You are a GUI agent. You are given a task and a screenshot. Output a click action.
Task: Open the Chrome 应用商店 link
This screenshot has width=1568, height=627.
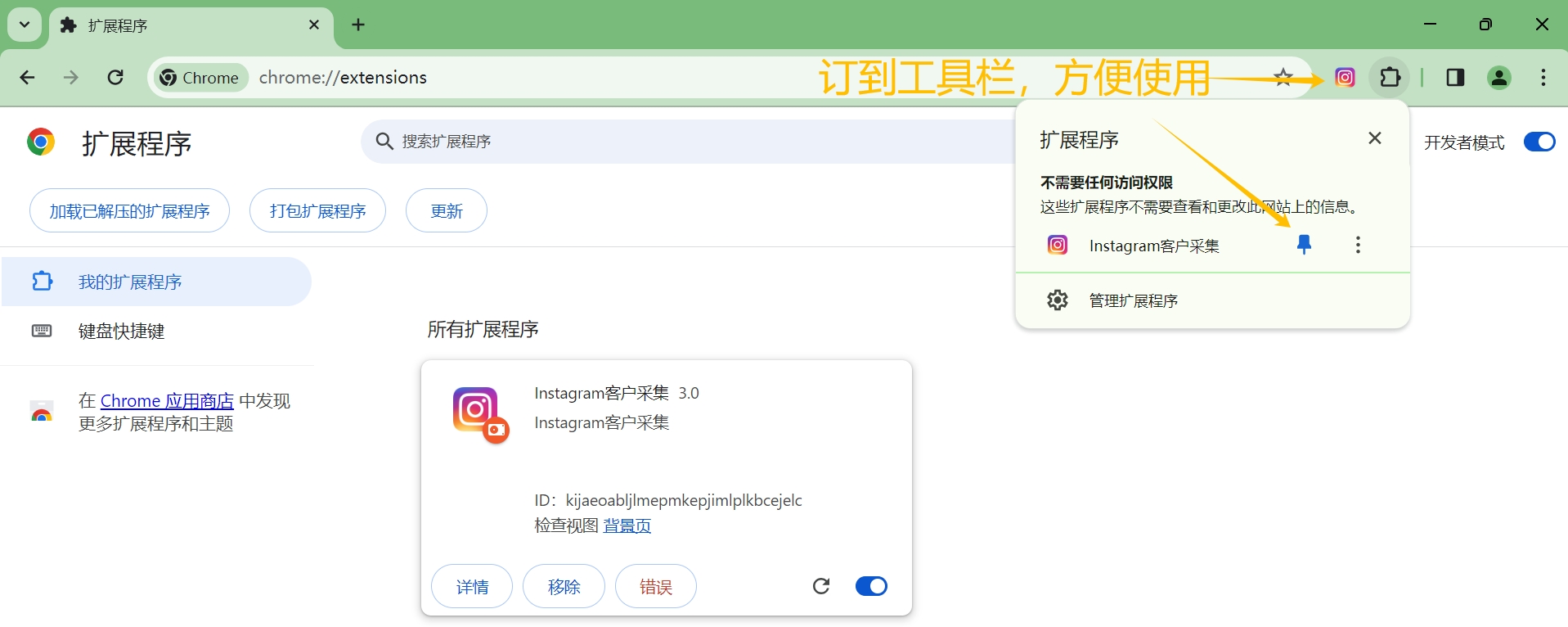tap(167, 401)
